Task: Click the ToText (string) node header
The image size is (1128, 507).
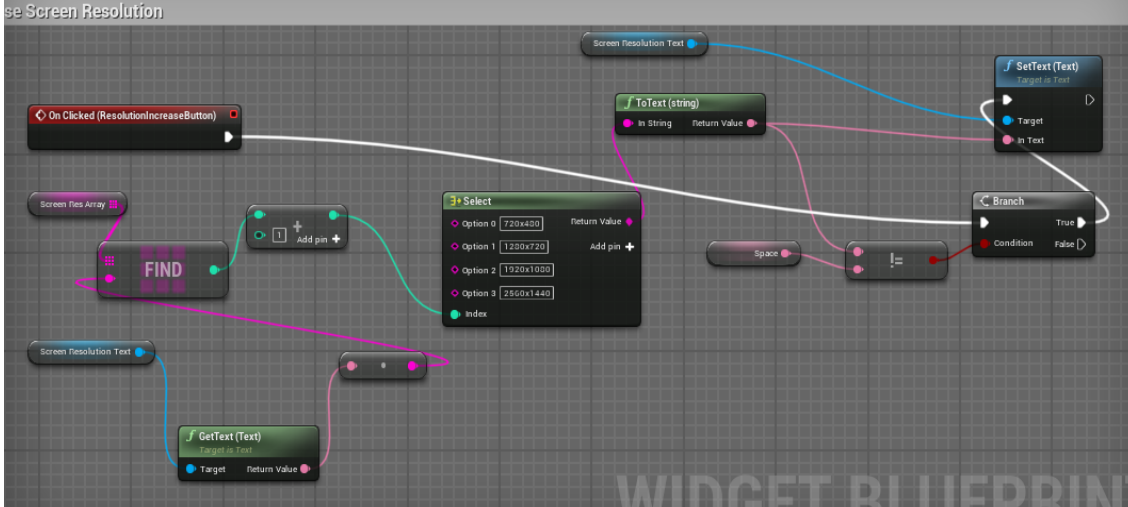Action: pyautogui.click(x=690, y=102)
